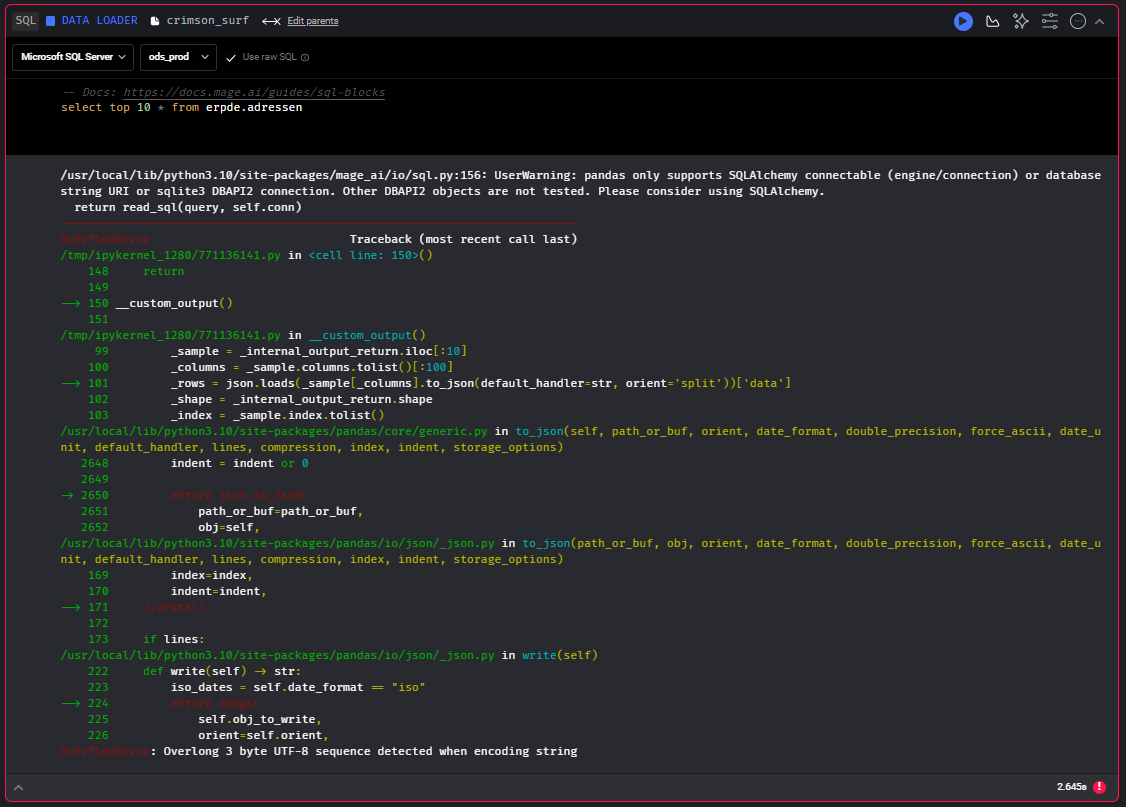This screenshot has height=807, width=1126.
Task: Click the red error indicator beside execution time
Action: click(x=1099, y=787)
